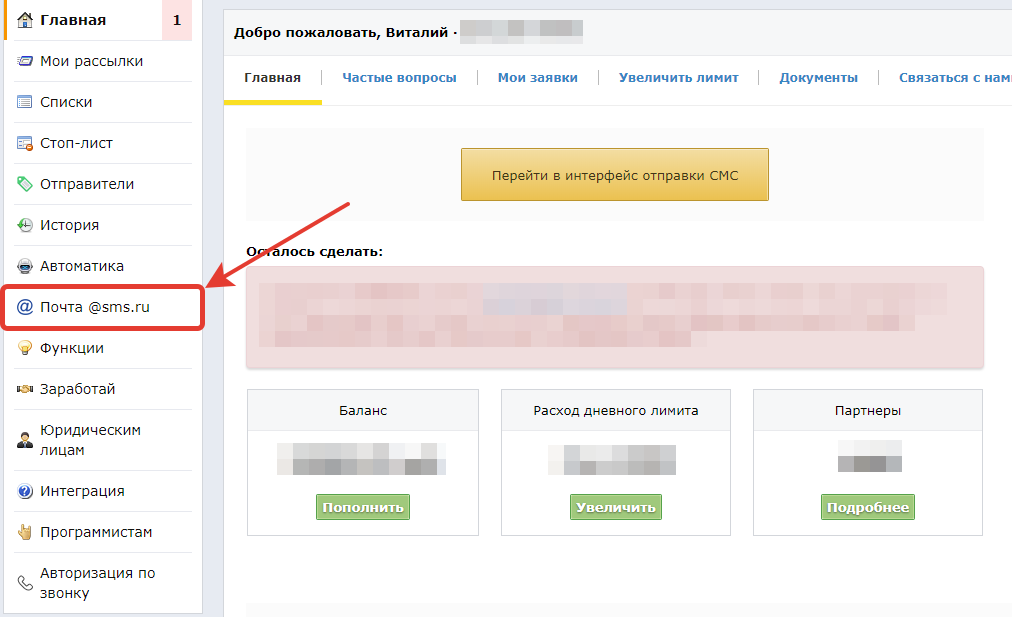The width and height of the screenshot is (1012, 617).
Task: Click the handshake icon for Заработай
Action: (25, 389)
